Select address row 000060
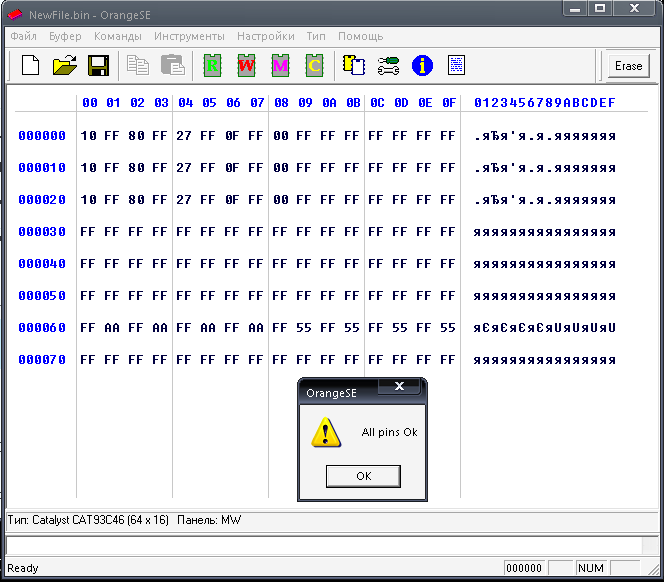This screenshot has width=664, height=582. pyautogui.click(x=42, y=328)
